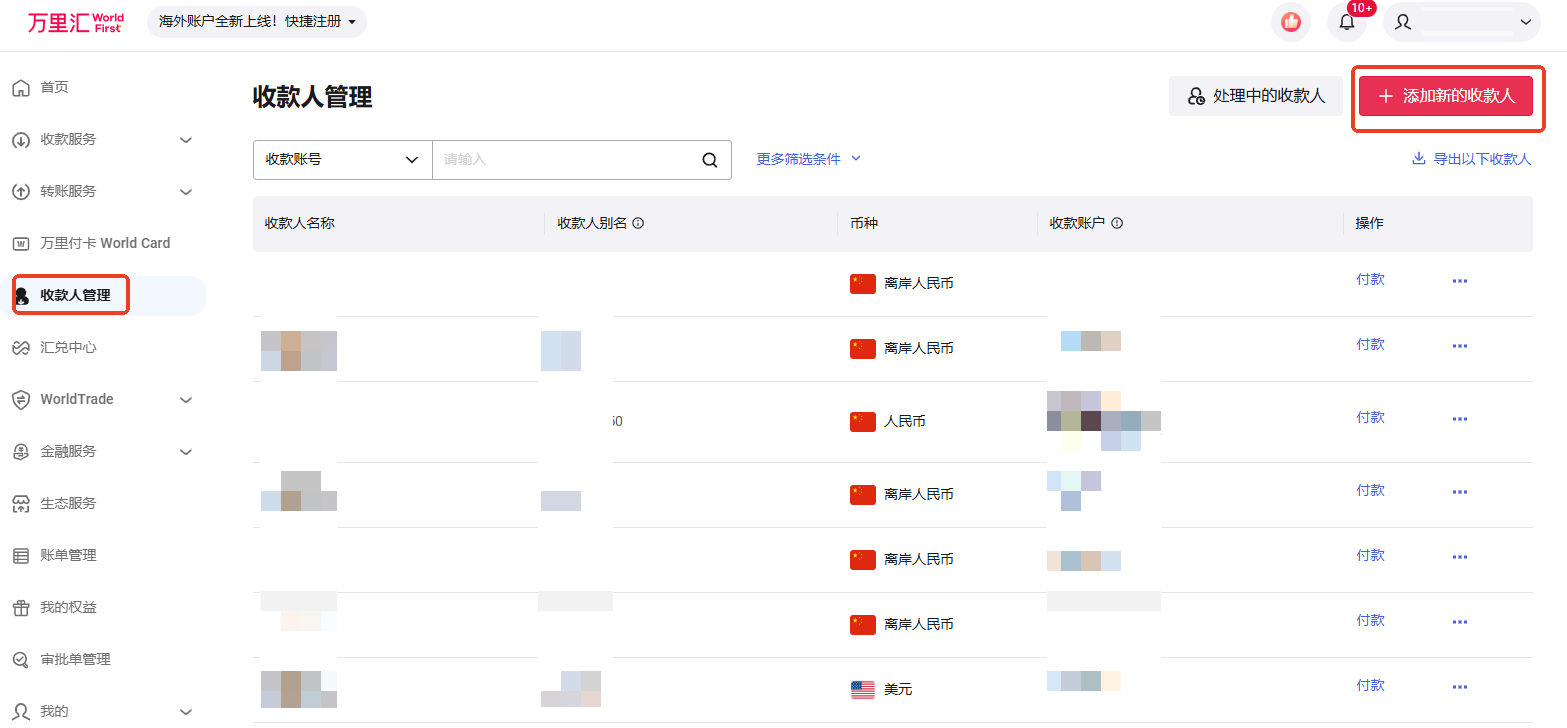Click the 请输入 search input field
Viewport: 1567px width, 728px height.
(565, 160)
